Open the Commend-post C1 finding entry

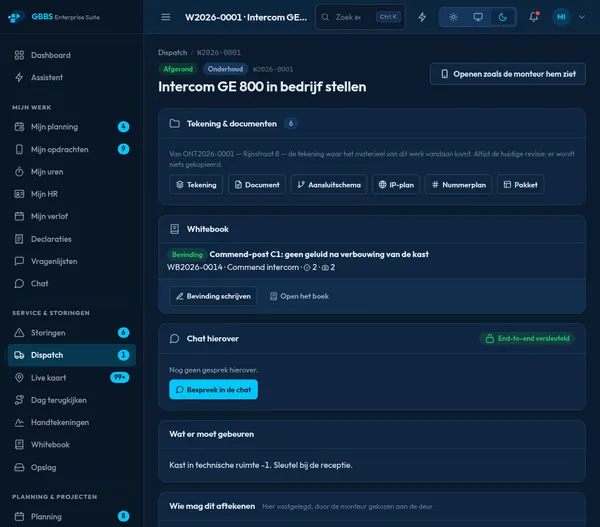(x=372, y=260)
